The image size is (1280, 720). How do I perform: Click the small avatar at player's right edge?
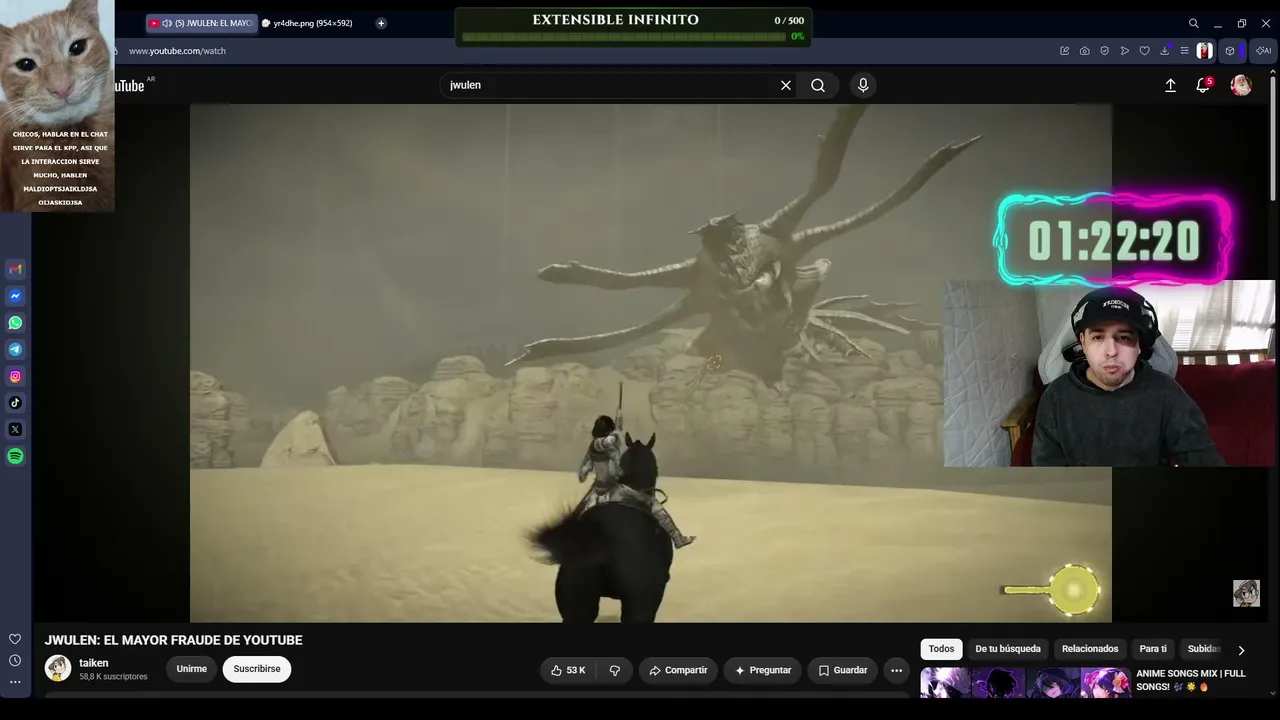(1246, 593)
